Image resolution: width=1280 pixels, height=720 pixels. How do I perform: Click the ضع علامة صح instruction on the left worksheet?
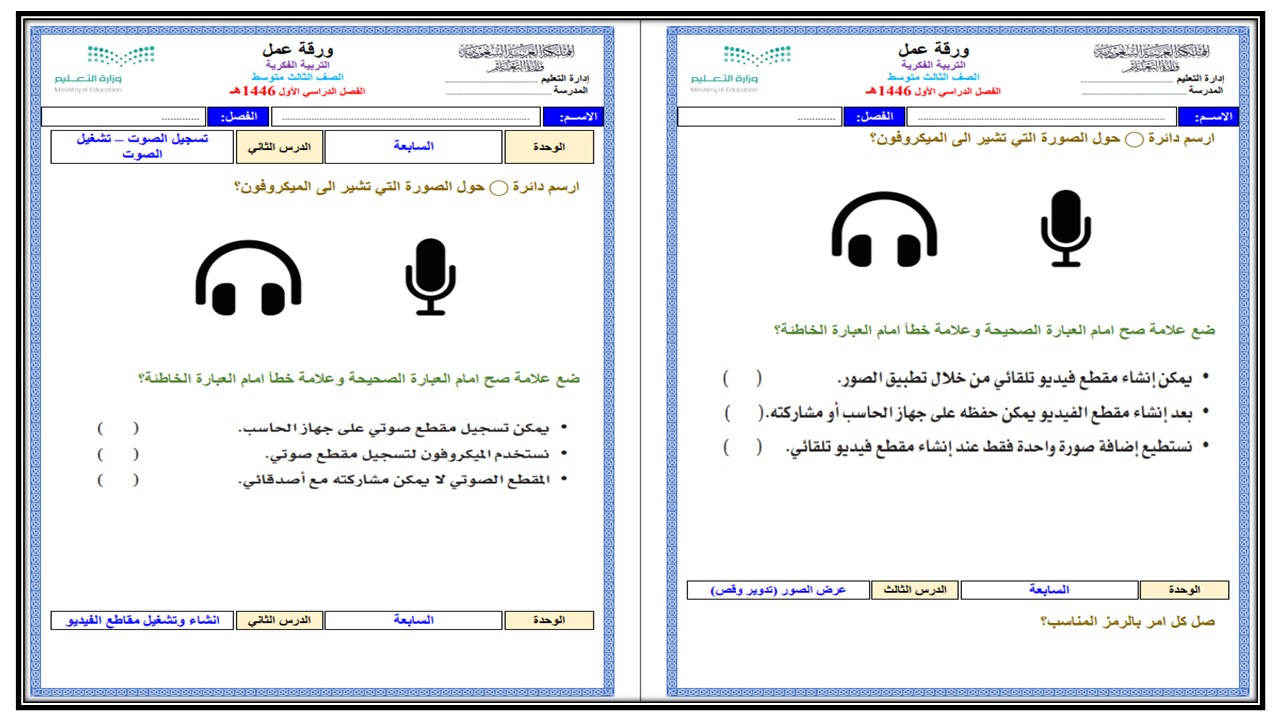click(359, 379)
